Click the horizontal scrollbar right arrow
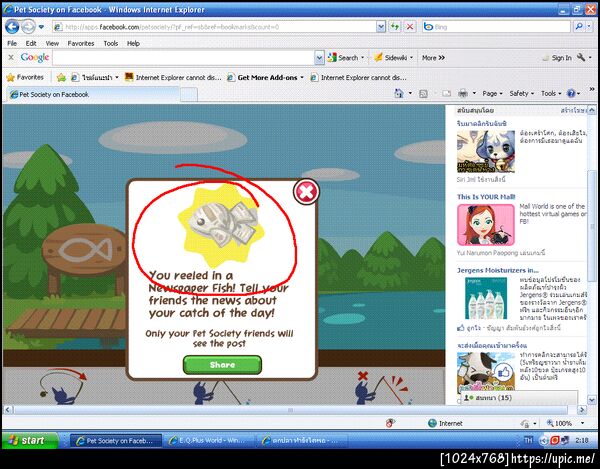This screenshot has height=469, width=600. click(x=582, y=410)
